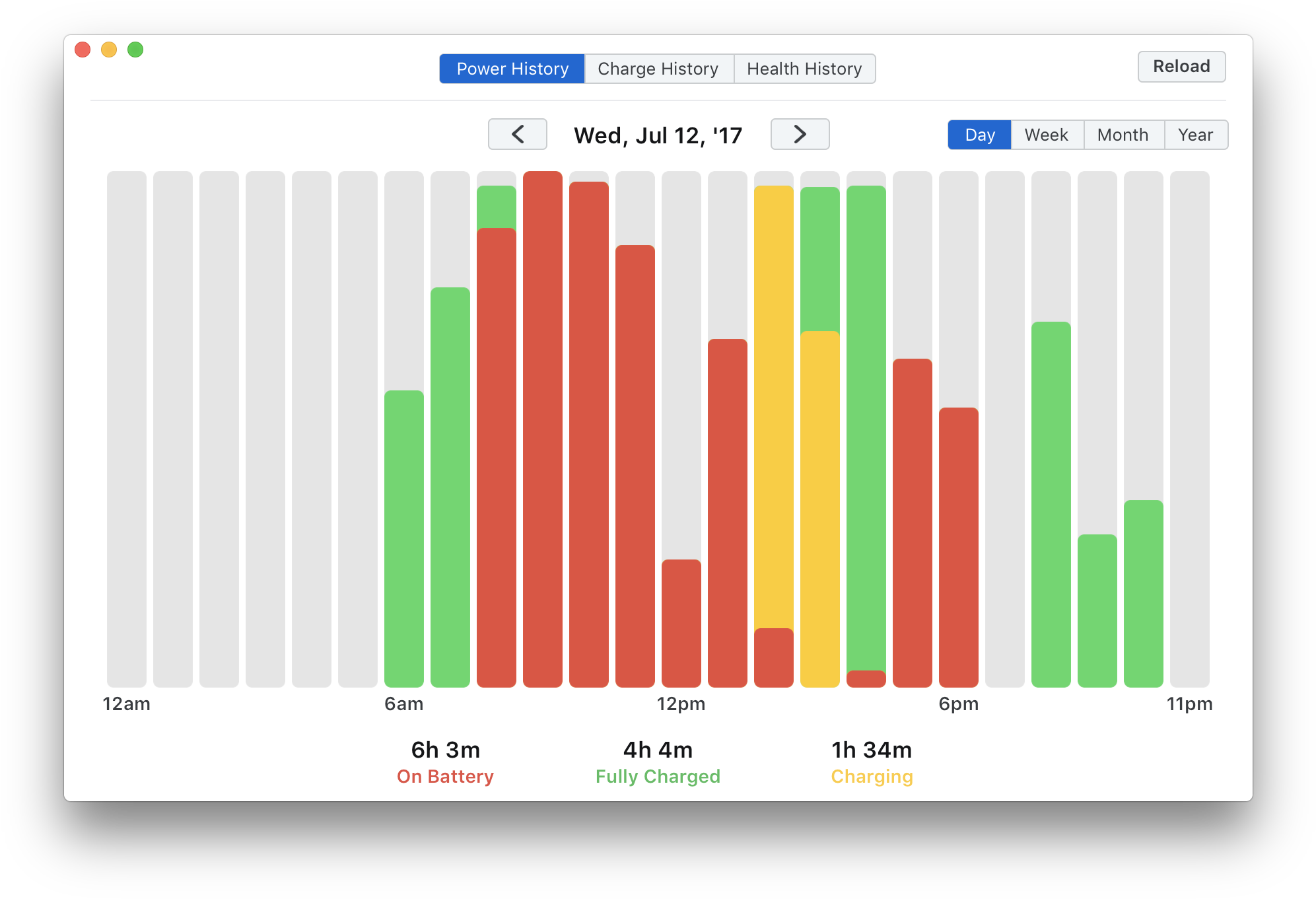Select the Month view option

pos(1123,134)
